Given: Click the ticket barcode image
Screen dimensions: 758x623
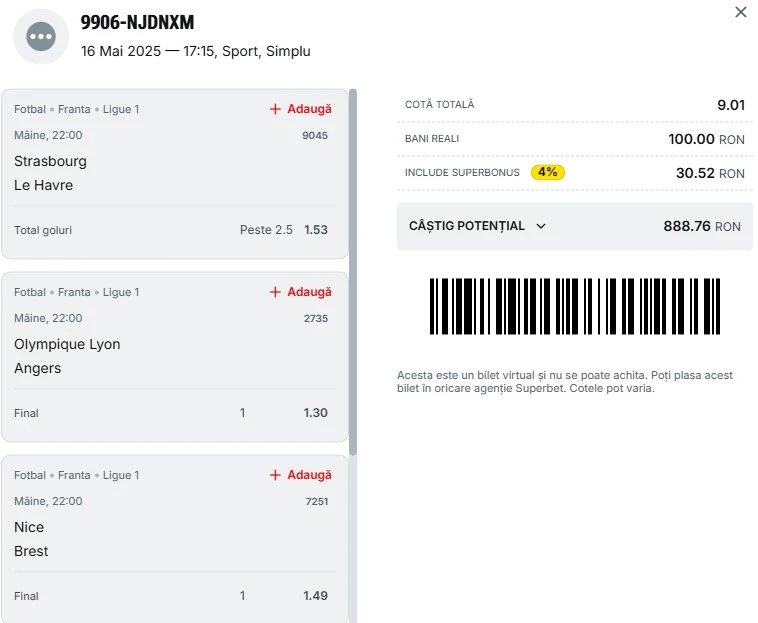Looking at the screenshot, I should tap(575, 306).
